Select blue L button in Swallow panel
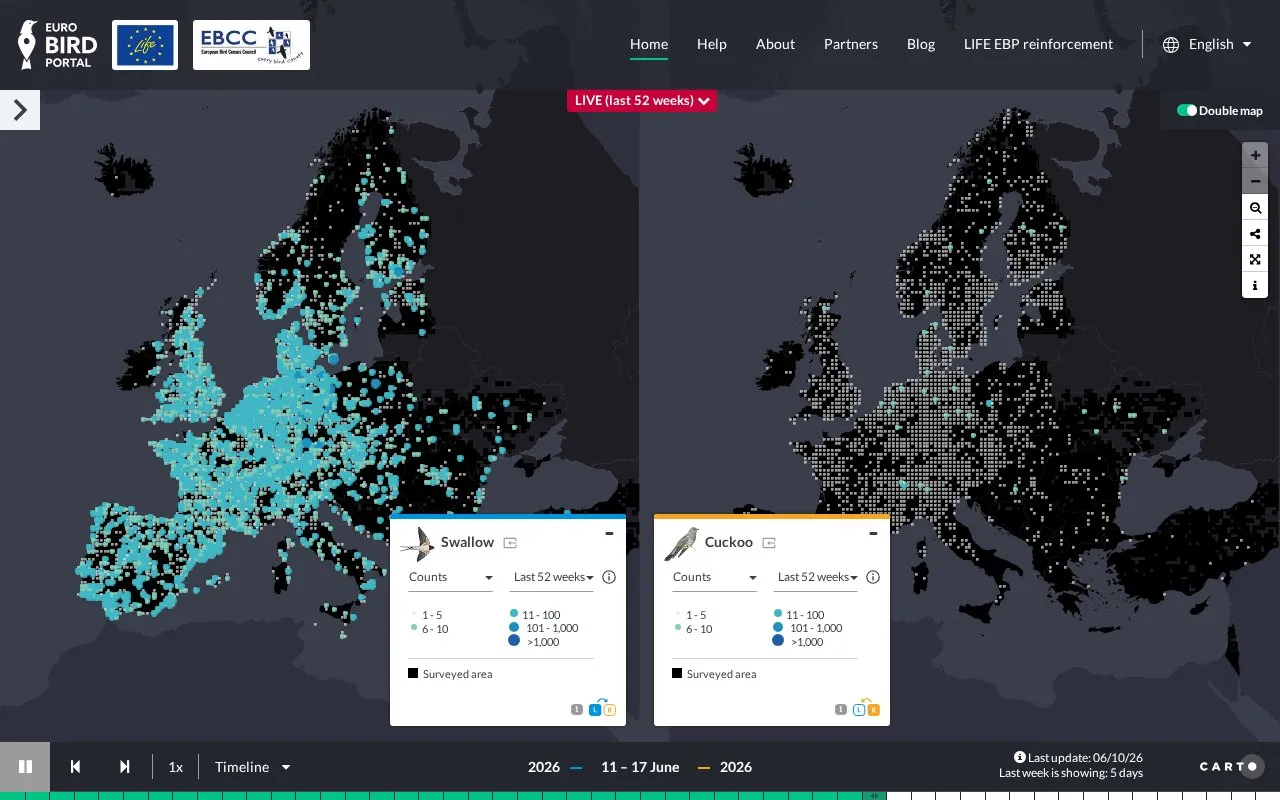The height and width of the screenshot is (800, 1280). (x=594, y=710)
